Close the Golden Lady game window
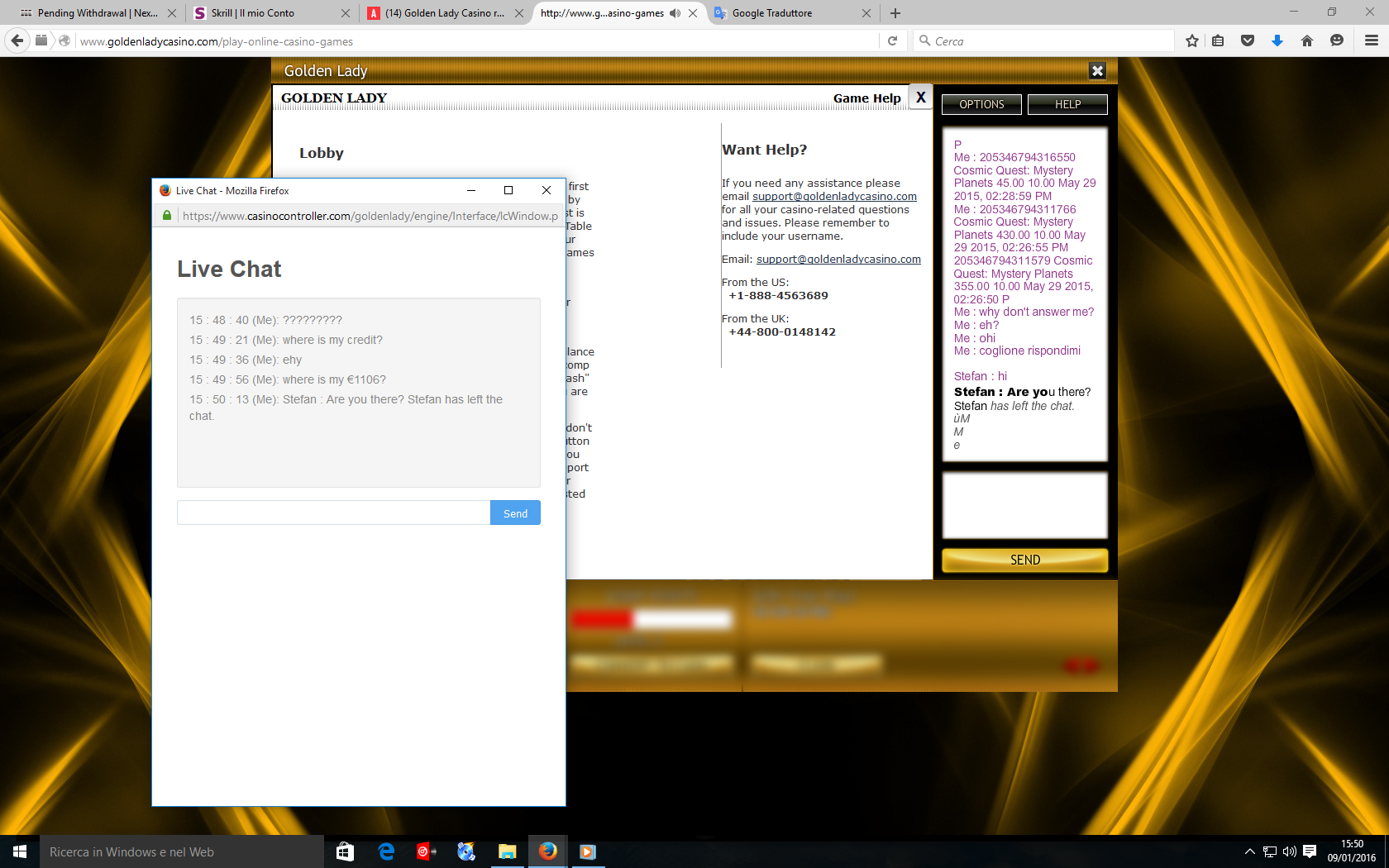 (1097, 71)
